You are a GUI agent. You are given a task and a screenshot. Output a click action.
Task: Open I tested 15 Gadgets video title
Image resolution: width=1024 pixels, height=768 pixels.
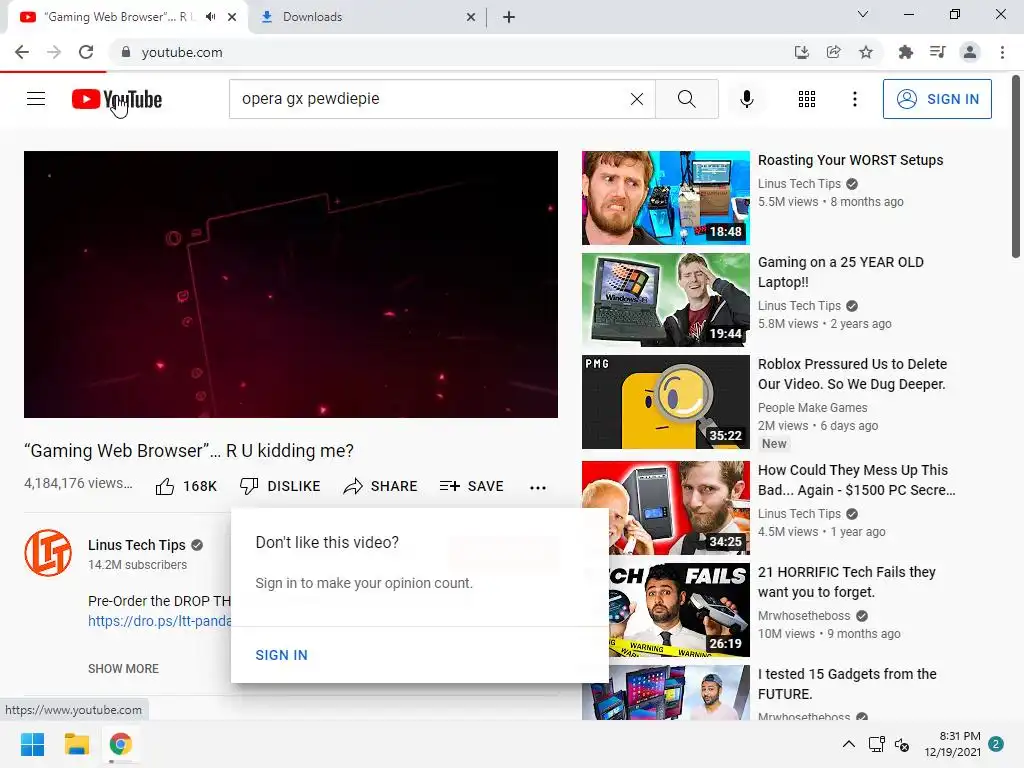847,684
